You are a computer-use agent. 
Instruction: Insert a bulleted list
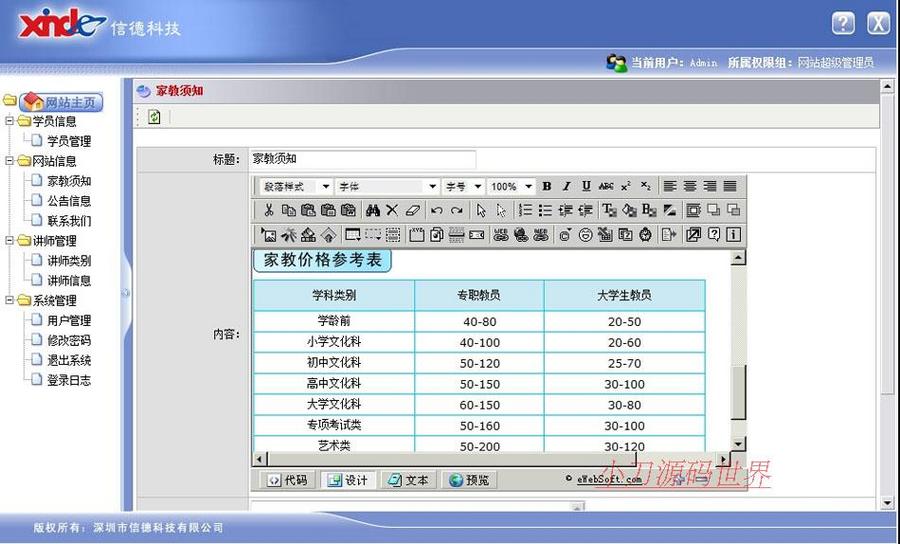[x=545, y=211]
